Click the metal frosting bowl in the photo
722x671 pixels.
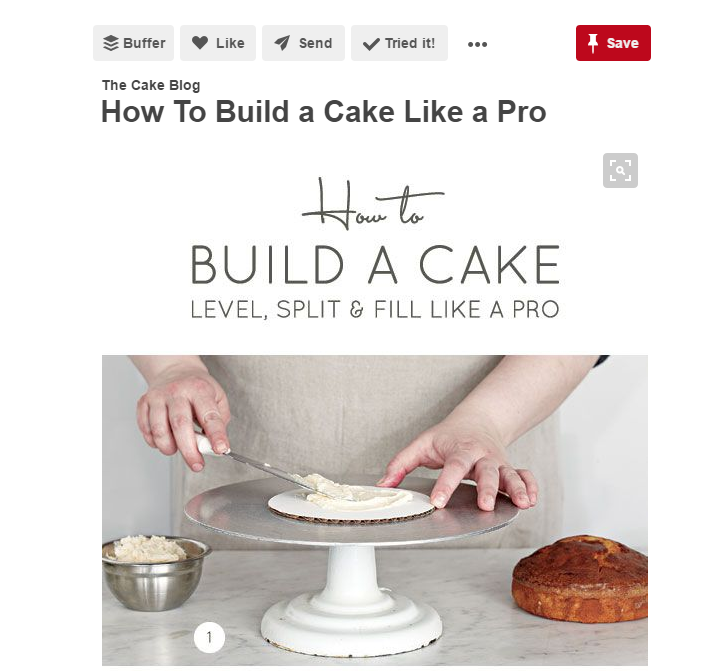pyautogui.click(x=155, y=572)
